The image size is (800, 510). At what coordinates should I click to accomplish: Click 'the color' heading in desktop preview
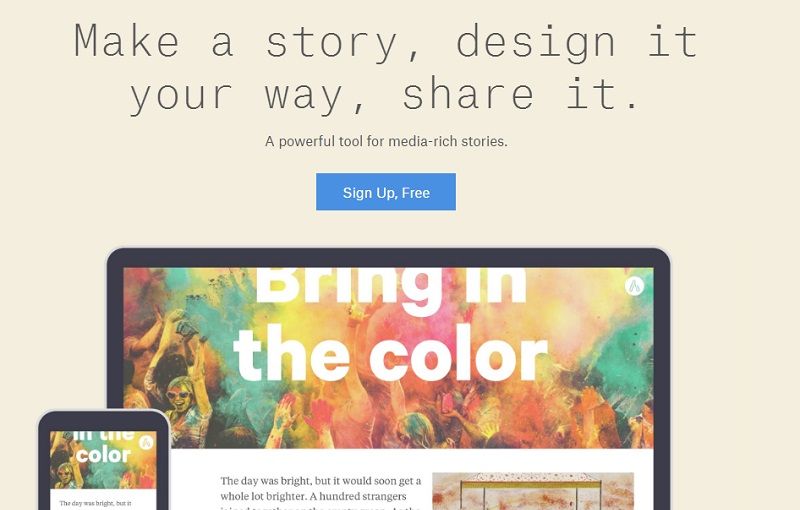click(x=390, y=354)
